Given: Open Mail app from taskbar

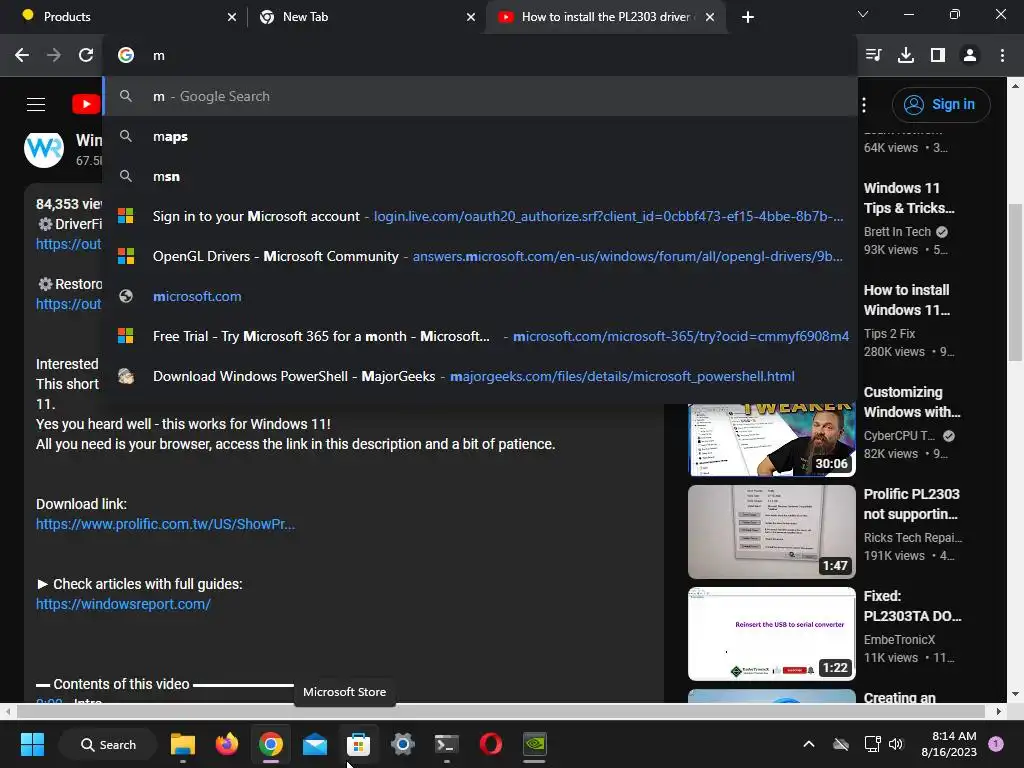Looking at the screenshot, I should click(x=315, y=744).
